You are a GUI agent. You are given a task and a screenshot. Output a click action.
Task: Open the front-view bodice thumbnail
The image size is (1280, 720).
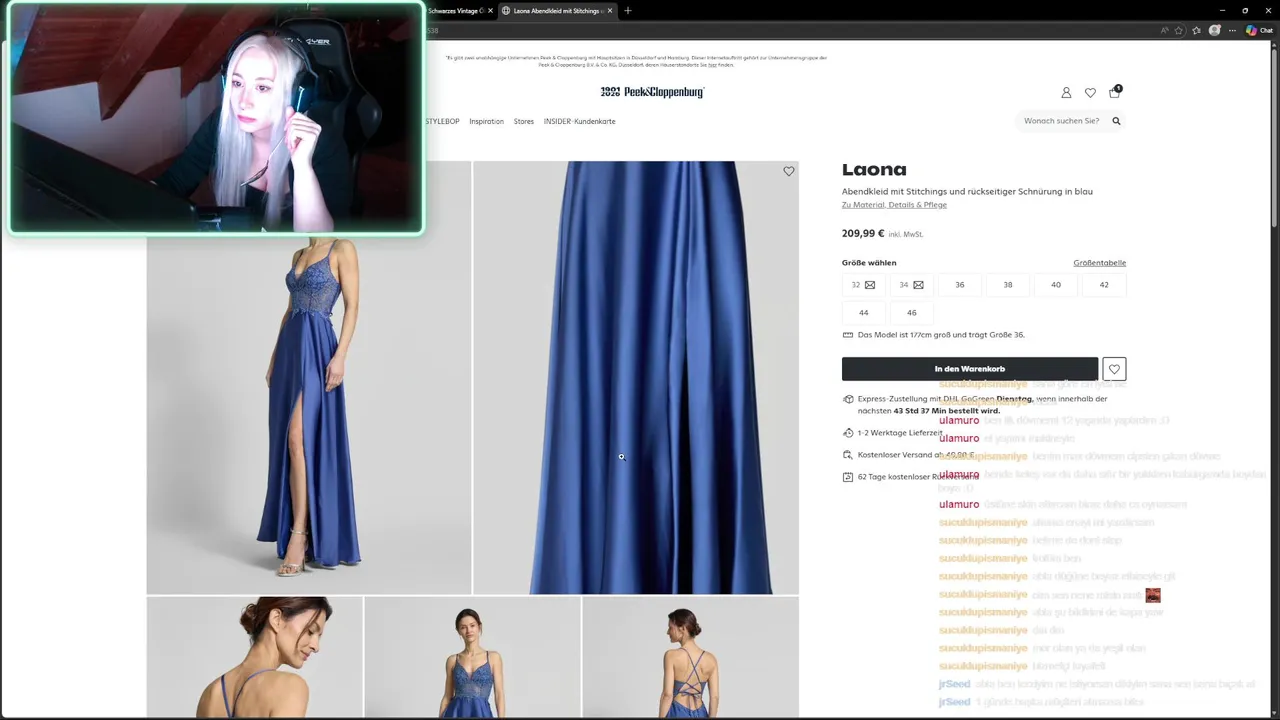tap(472, 657)
